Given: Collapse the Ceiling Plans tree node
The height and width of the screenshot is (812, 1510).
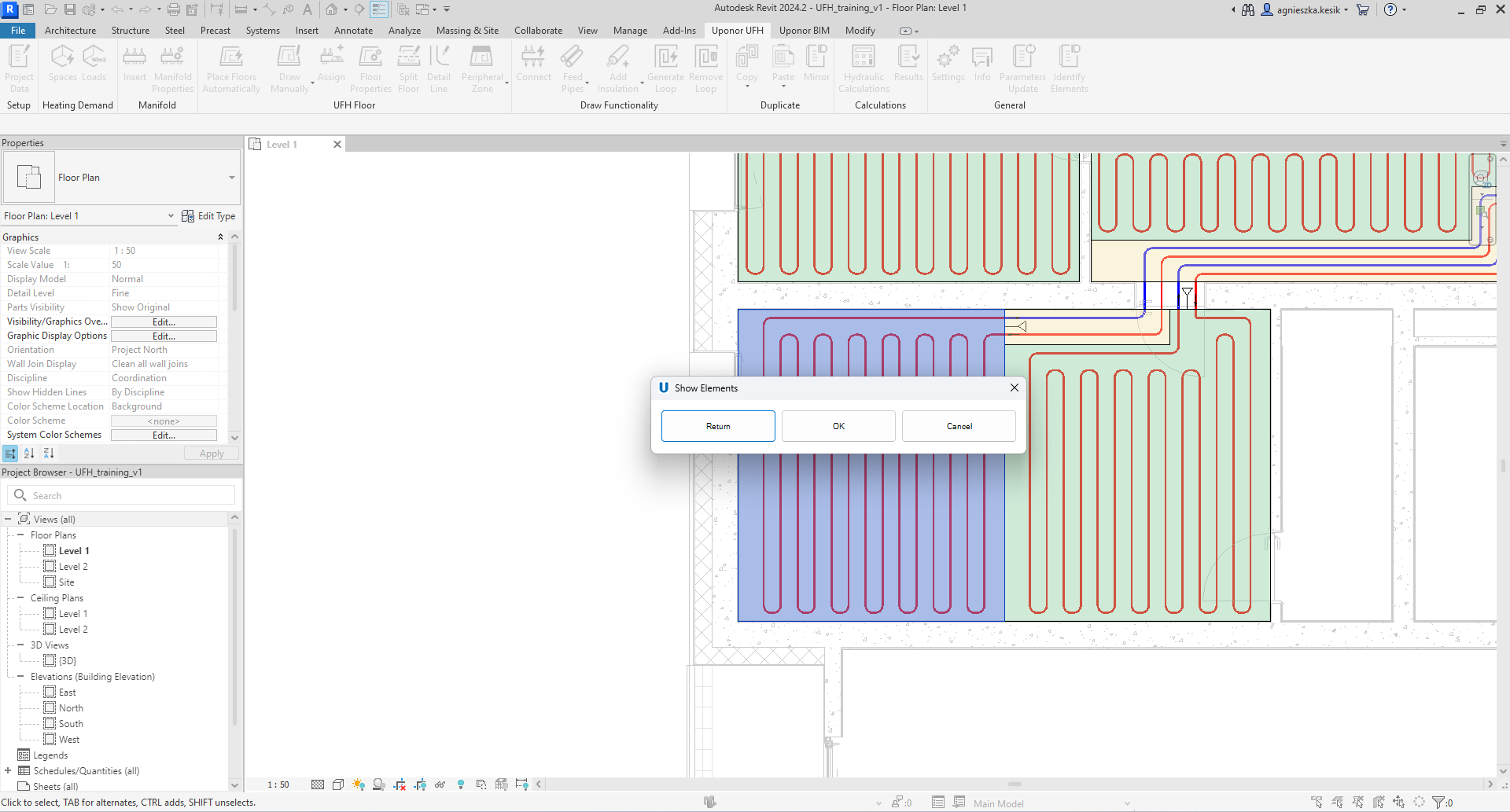Looking at the screenshot, I should point(20,597).
